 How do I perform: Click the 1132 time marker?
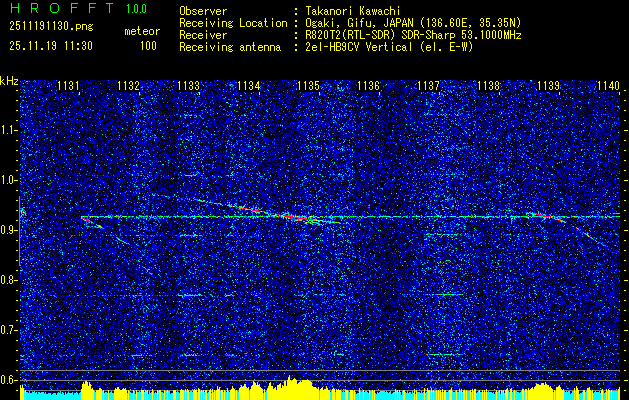[x=128, y=86]
